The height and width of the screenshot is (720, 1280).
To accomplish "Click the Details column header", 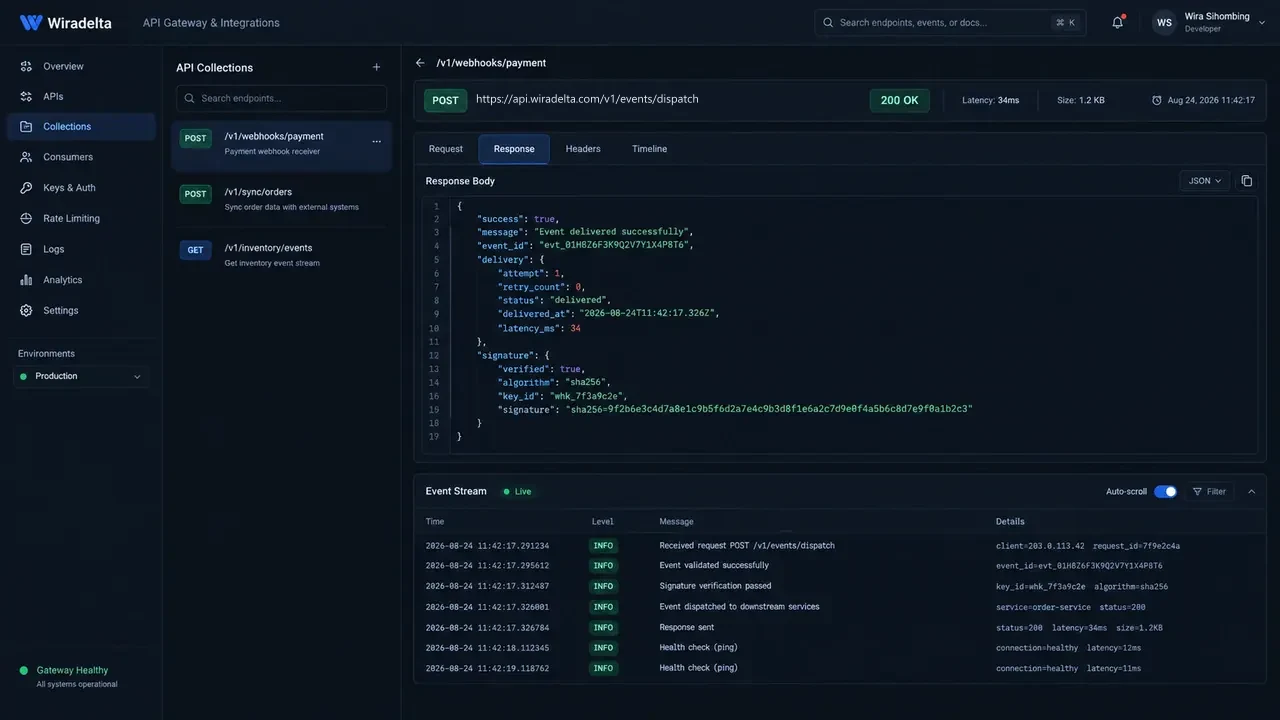I will (1010, 521).
